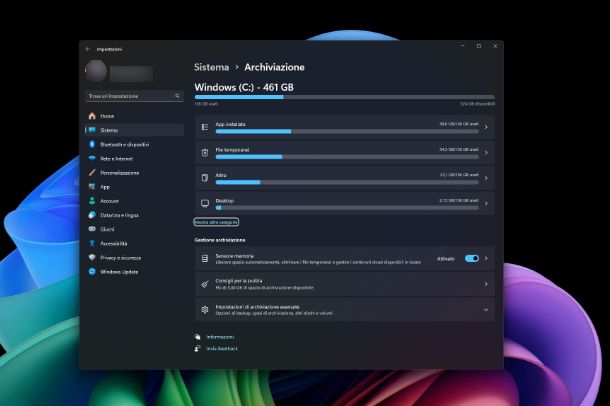Click the magnifier icon in the search box
This screenshot has height=406, width=610.
pos(177,96)
